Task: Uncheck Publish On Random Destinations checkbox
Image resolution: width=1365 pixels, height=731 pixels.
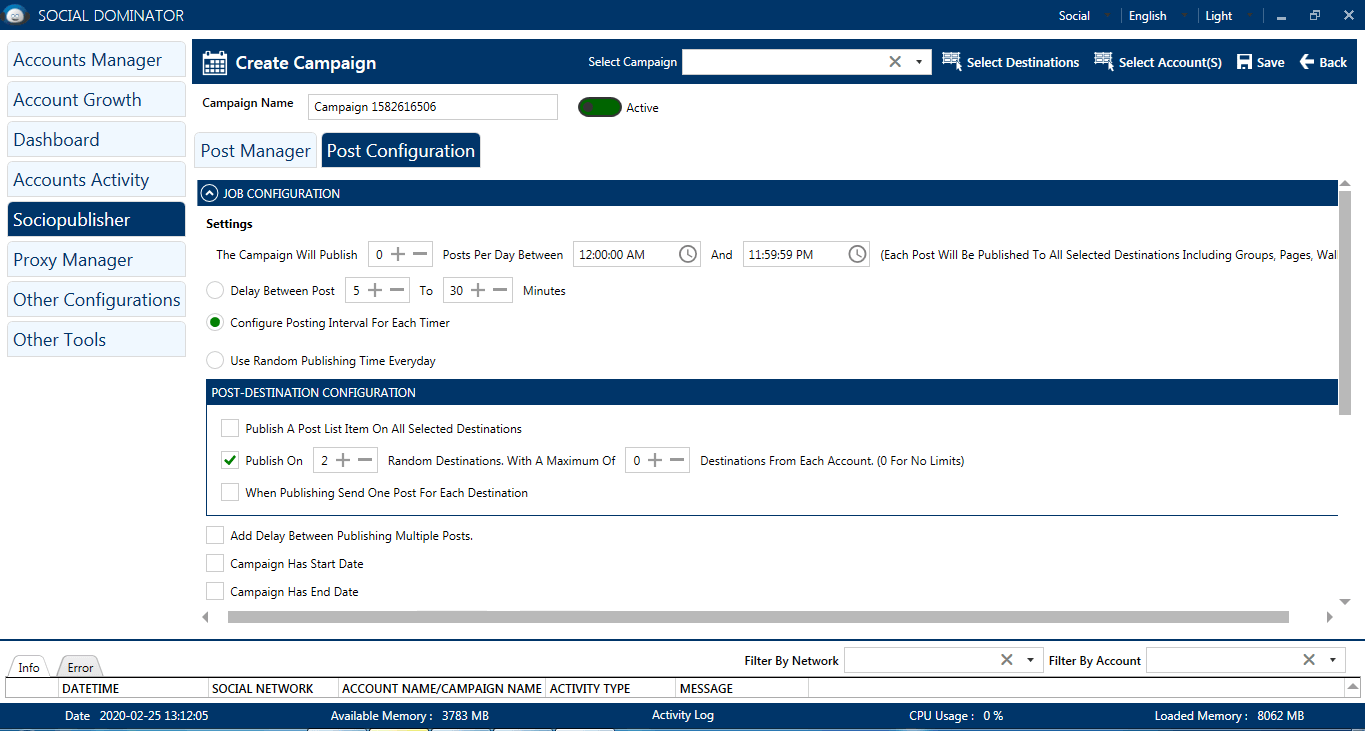Action: tap(230, 461)
